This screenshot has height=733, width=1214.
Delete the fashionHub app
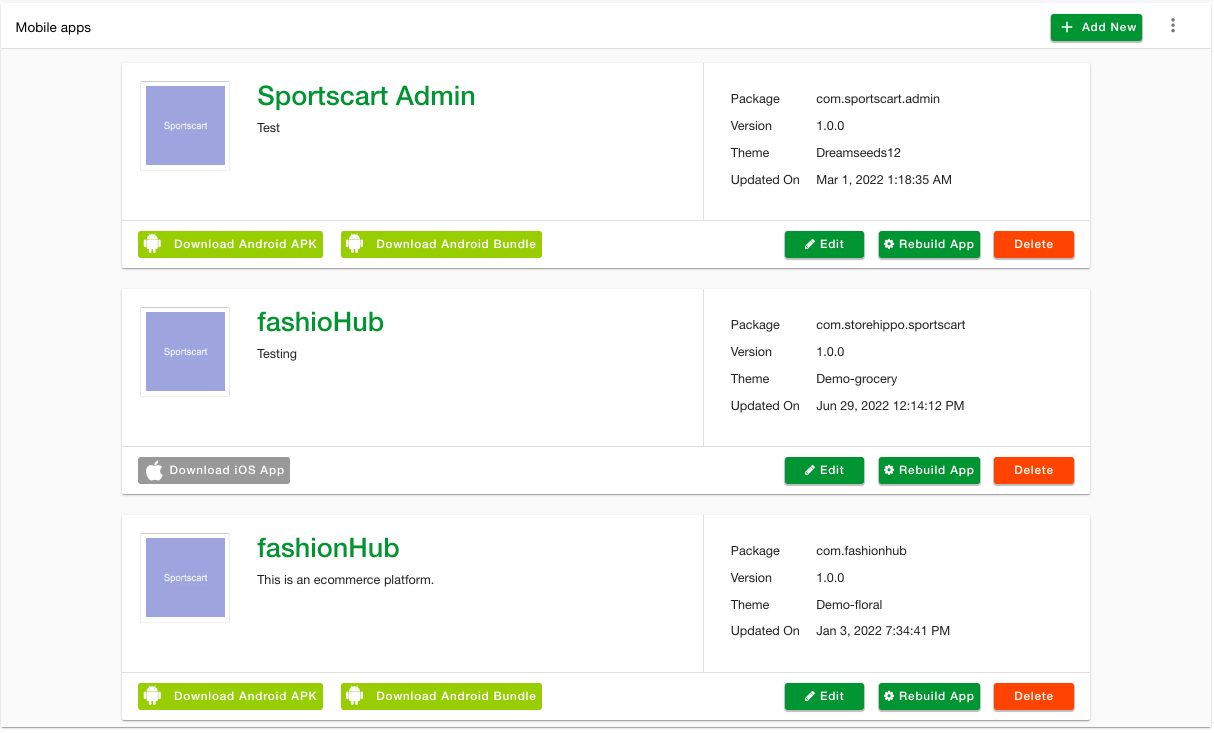tap(1033, 696)
